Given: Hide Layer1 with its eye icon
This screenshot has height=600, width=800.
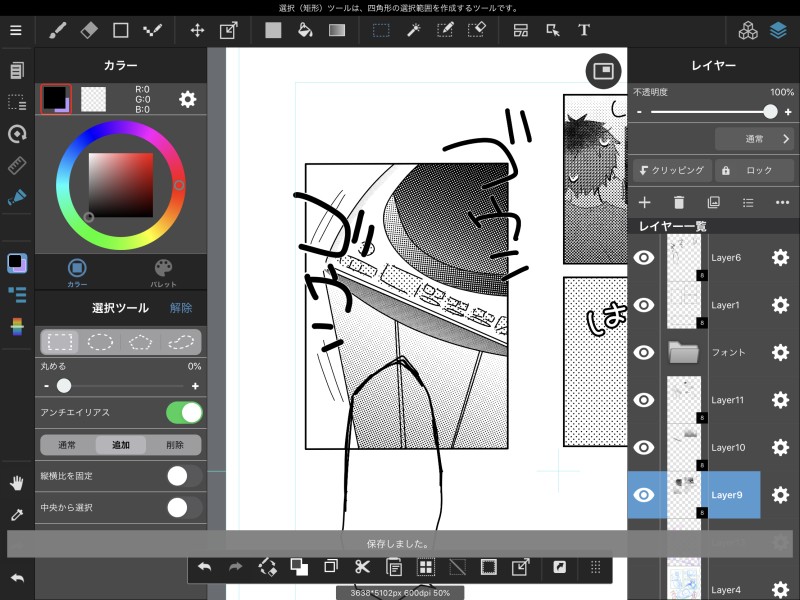Looking at the screenshot, I should pyautogui.click(x=644, y=305).
